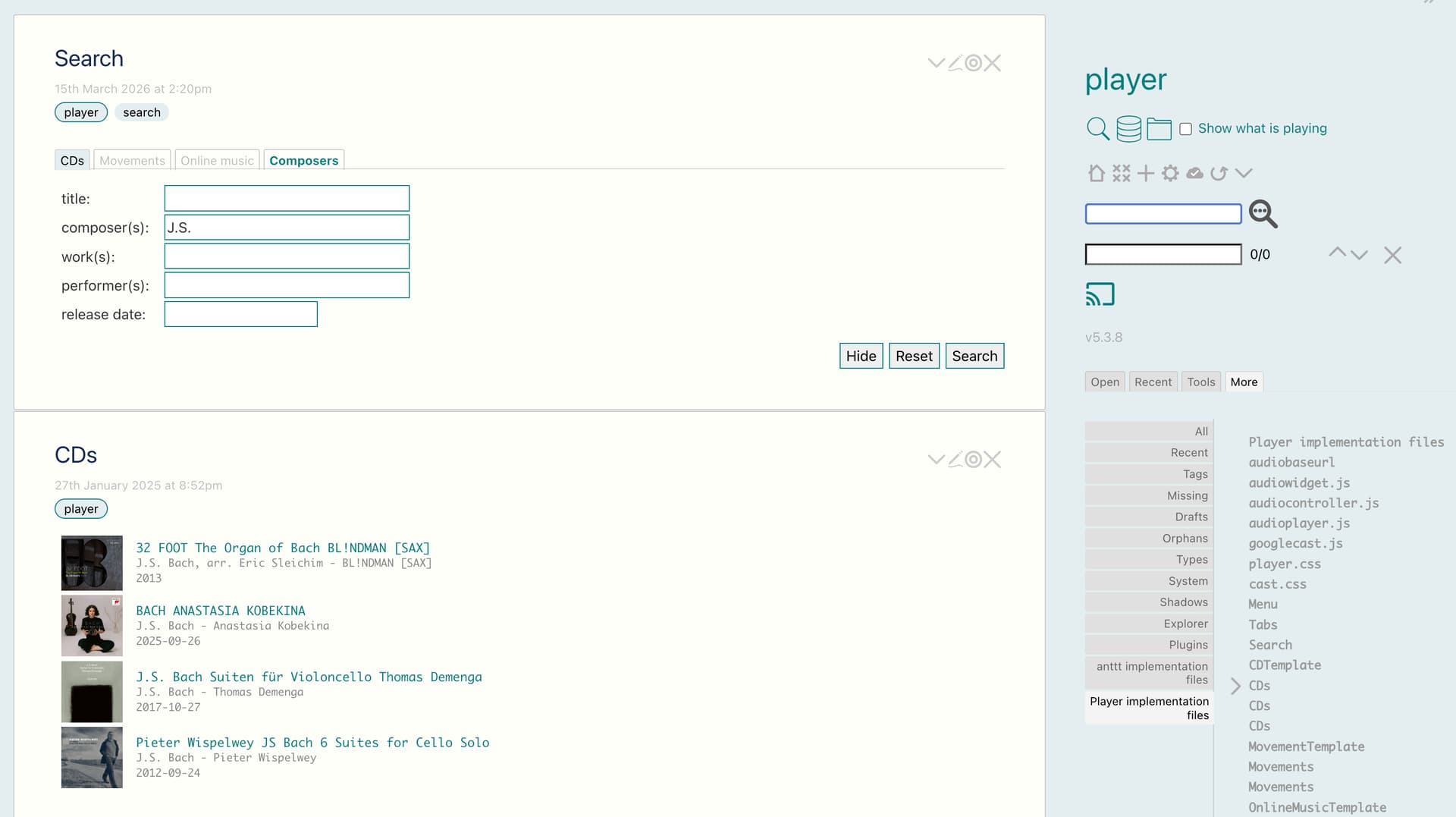Click the cloud save status icon
This screenshot has height=817, width=1456.
point(1194,174)
